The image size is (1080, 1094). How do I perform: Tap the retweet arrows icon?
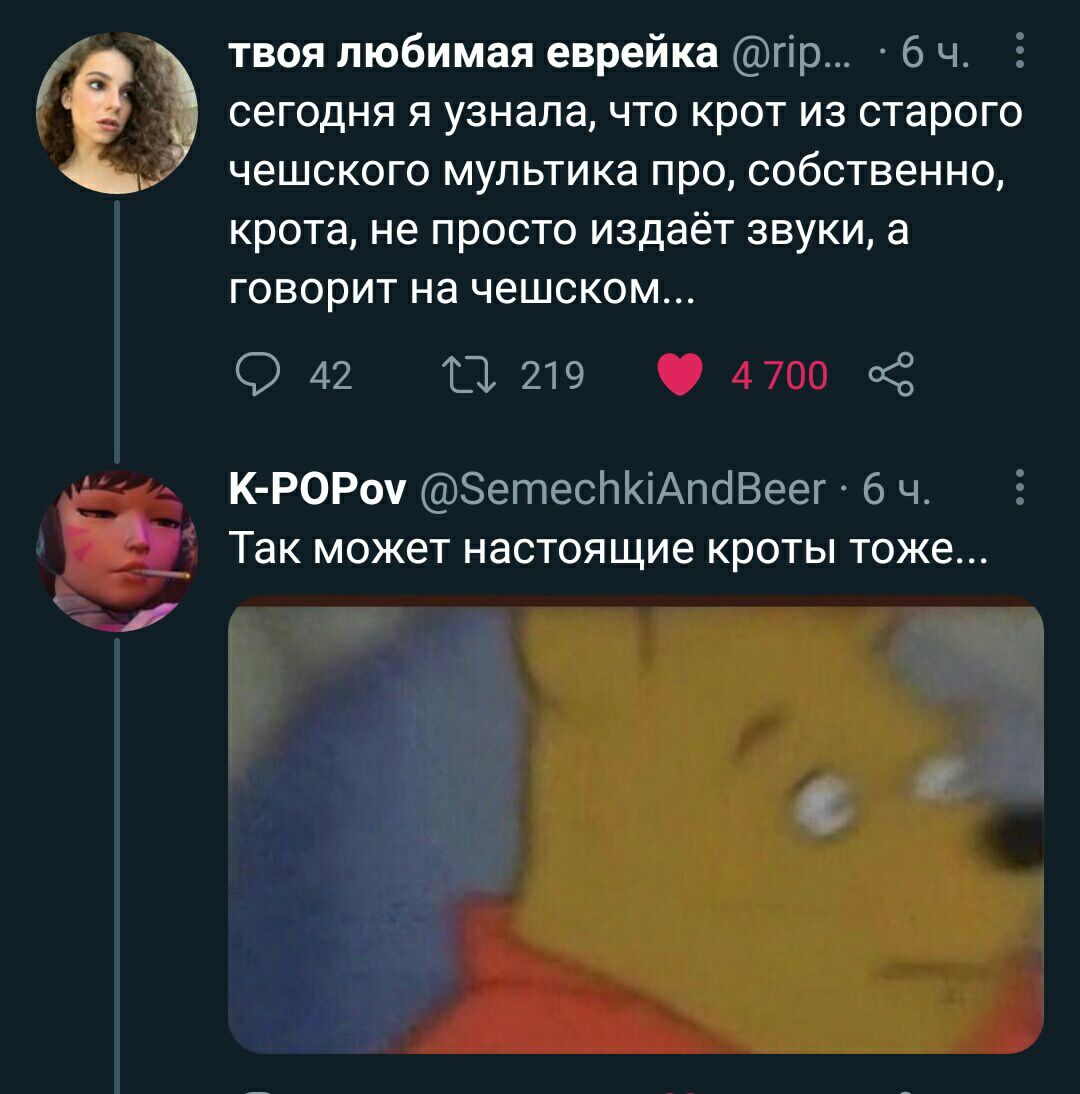point(470,375)
